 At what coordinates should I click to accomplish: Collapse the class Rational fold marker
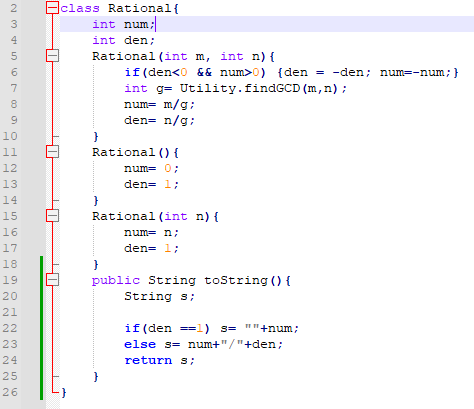point(52,8)
